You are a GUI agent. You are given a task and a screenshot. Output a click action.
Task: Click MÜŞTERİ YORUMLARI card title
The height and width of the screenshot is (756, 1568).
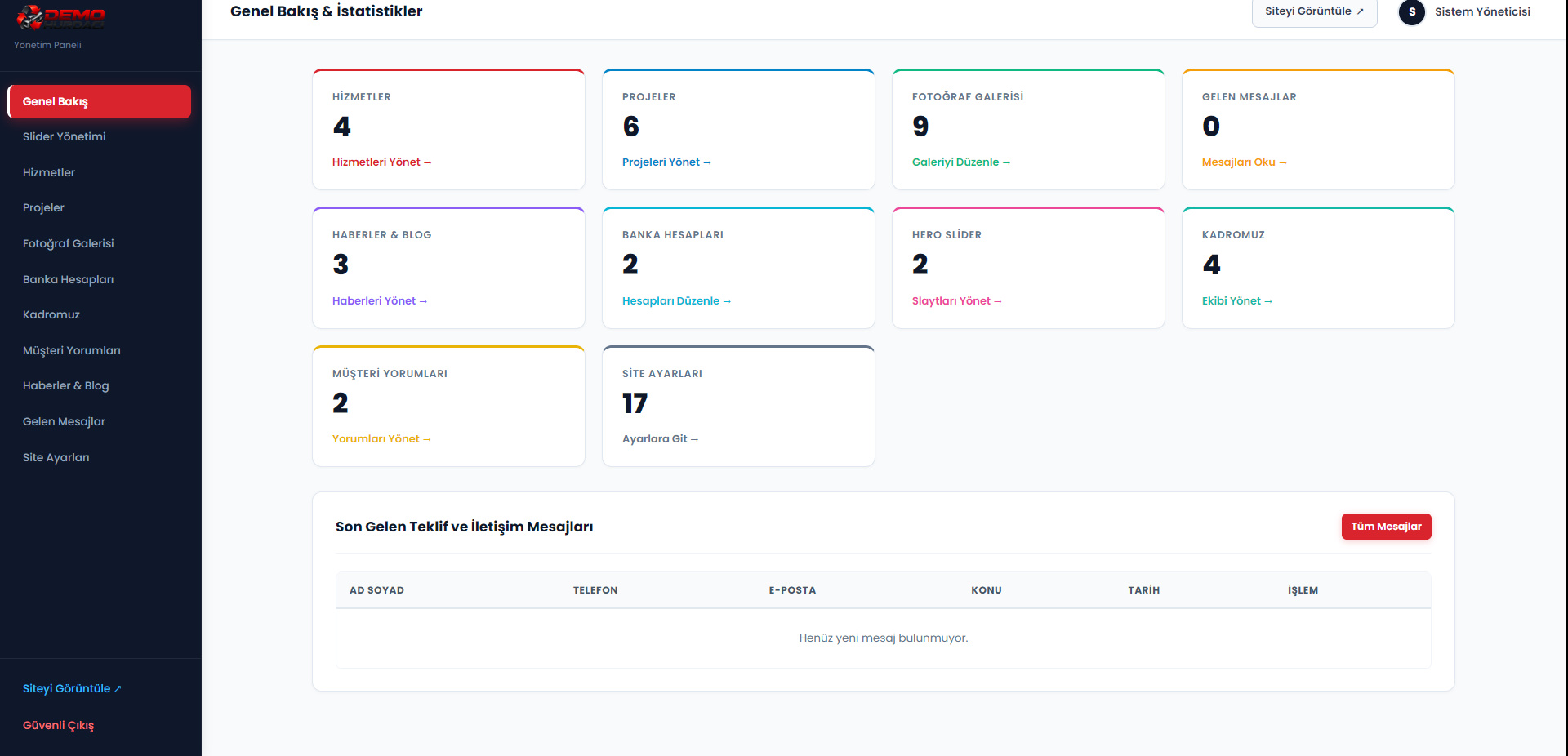click(x=390, y=374)
